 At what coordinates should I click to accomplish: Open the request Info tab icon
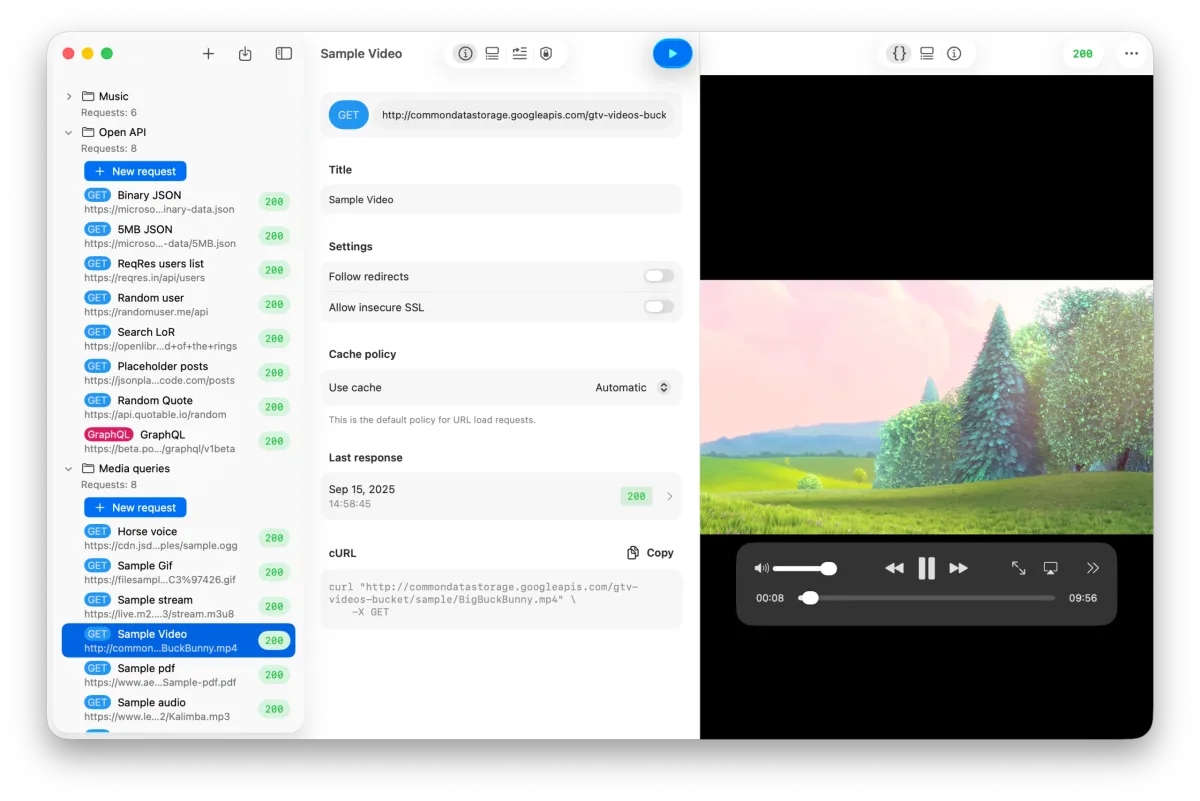pos(464,53)
